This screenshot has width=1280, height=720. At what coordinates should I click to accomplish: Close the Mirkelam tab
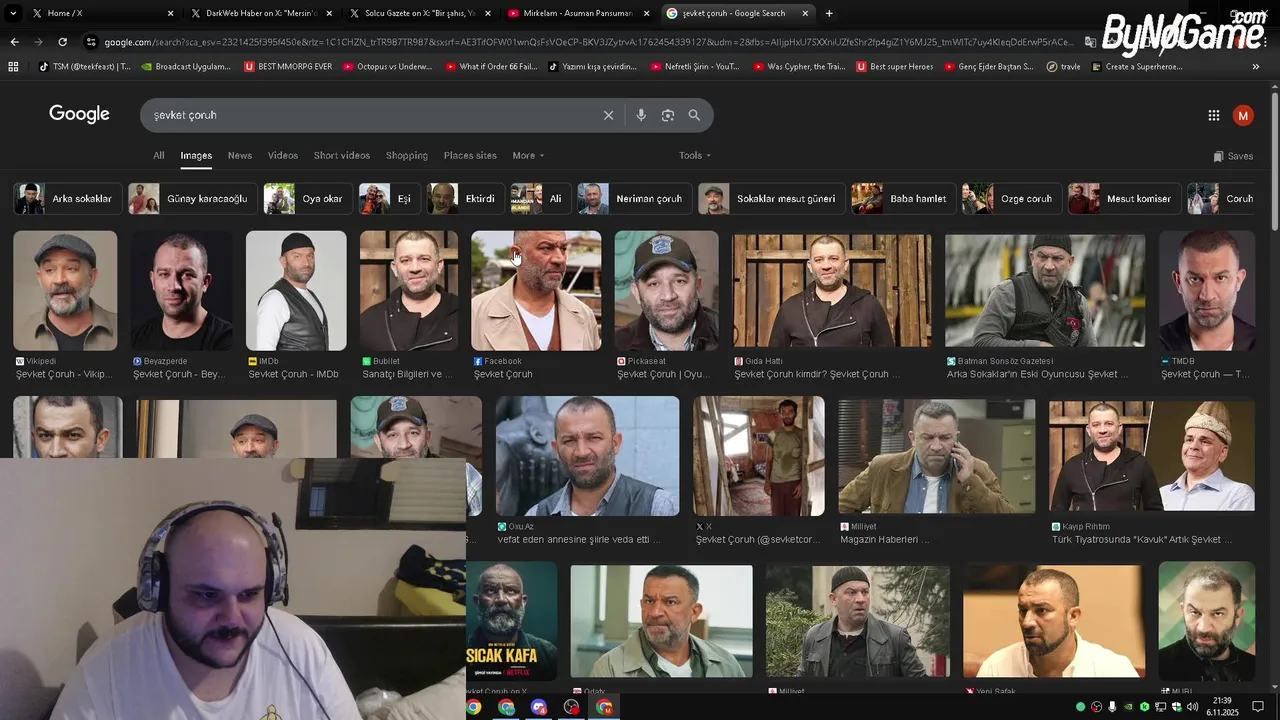(x=647, y=13)
